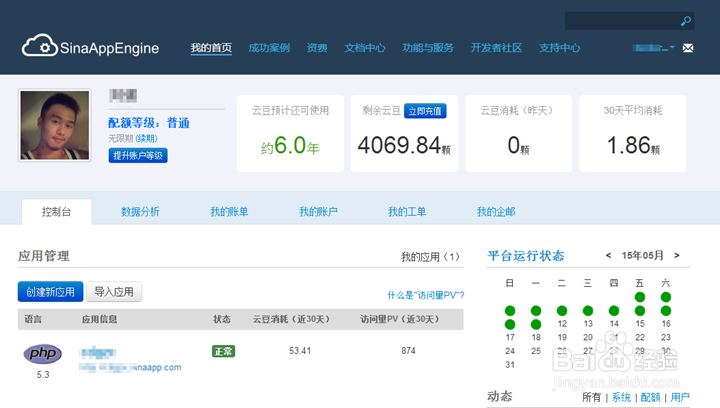This screenshot has width=720, height=408.
Task: Click 我的应用（1） label
Action: [430, 257]
